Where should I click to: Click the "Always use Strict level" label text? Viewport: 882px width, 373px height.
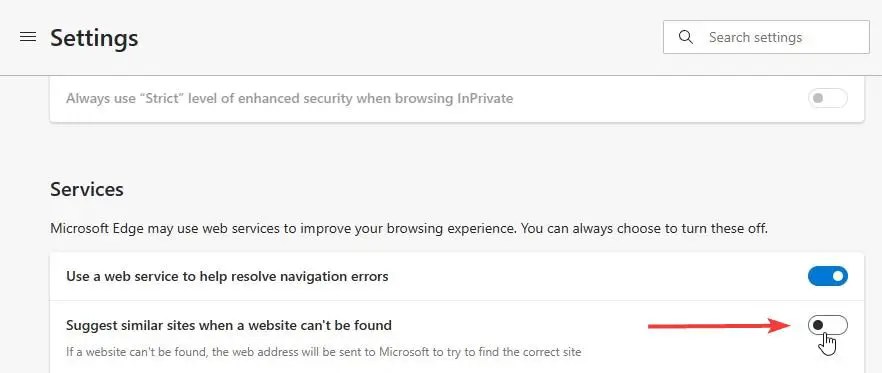tap(289, 98)
